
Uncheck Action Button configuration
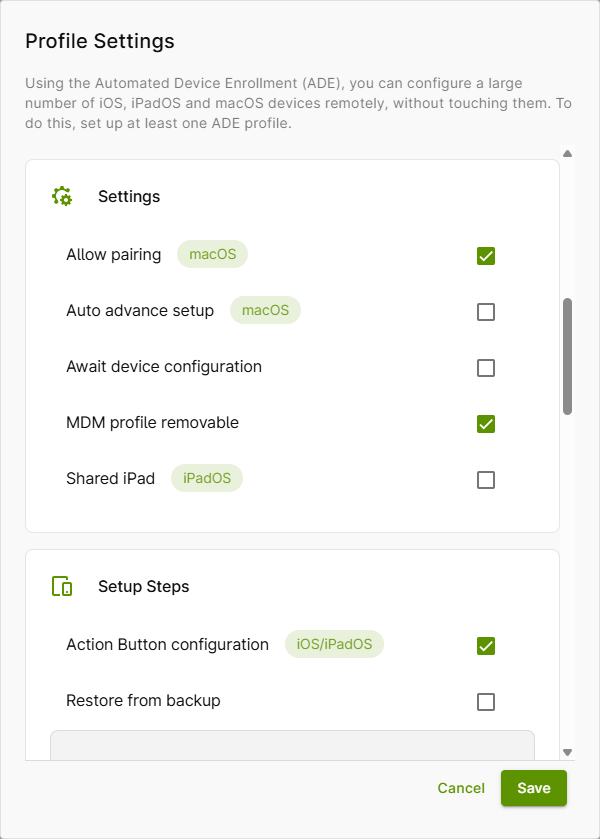485,645
